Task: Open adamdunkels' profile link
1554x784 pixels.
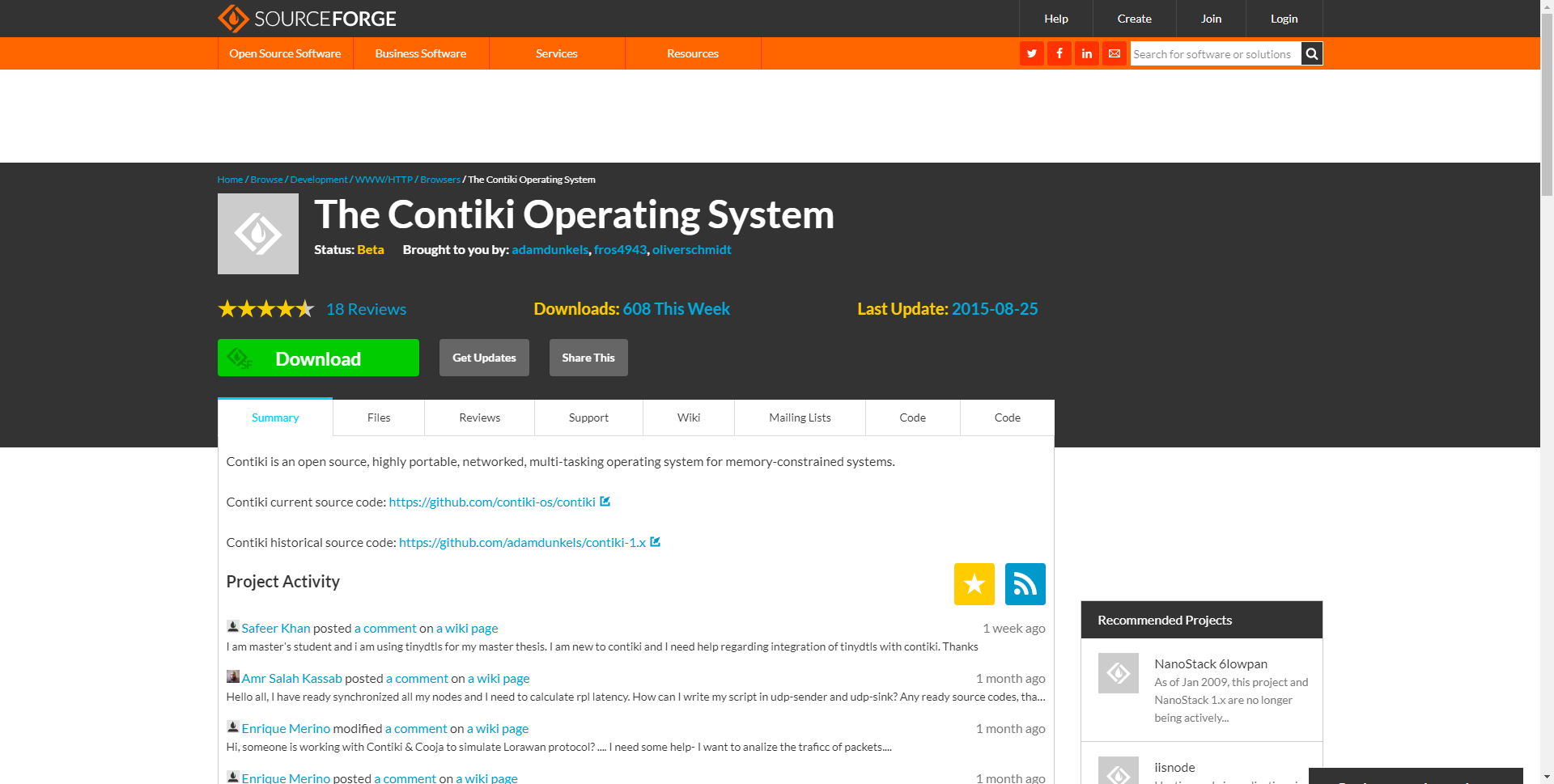Action: click(x=550, y=249)
